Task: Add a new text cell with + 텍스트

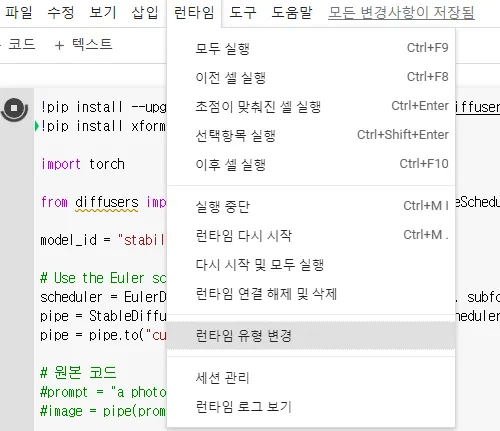Action: (x=84, y=45)
